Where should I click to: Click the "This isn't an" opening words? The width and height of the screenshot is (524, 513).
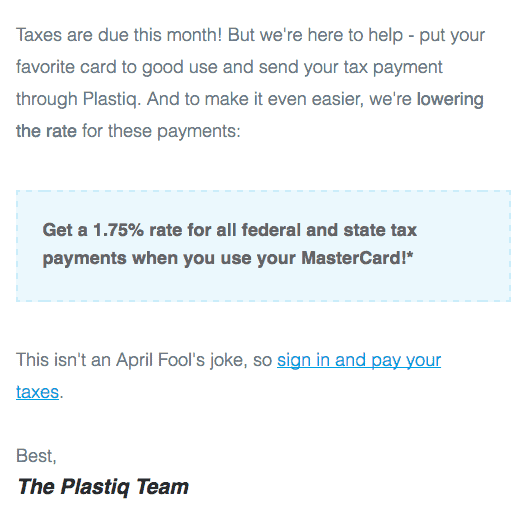[x=63, y=360]
